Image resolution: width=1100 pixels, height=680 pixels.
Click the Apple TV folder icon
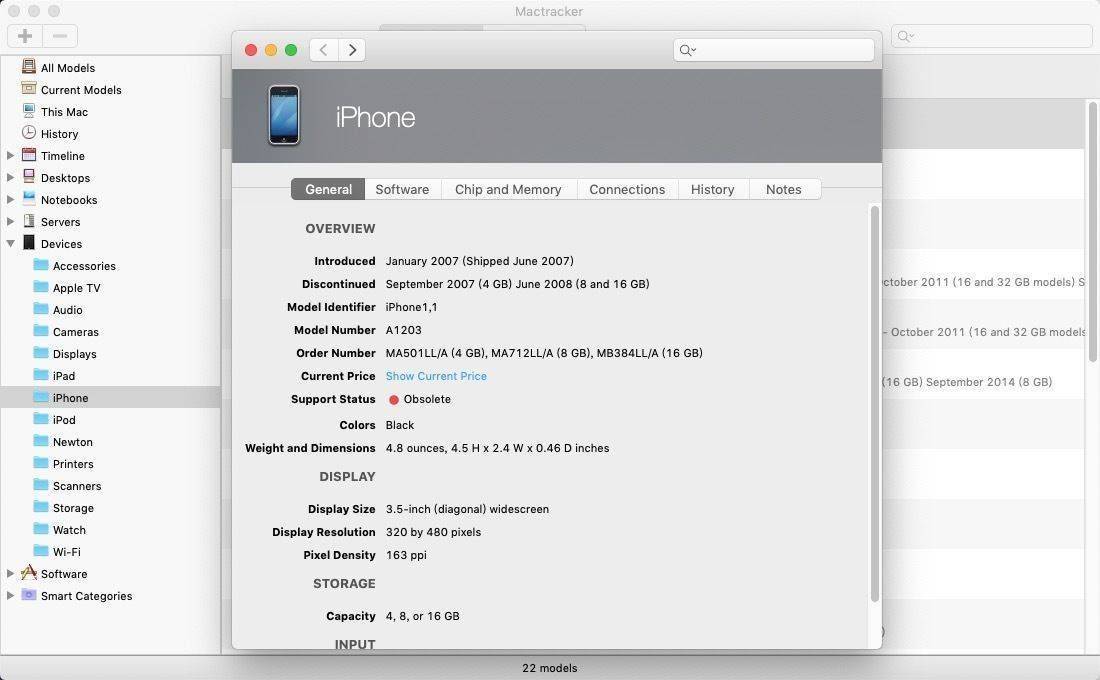pos(41,287)
